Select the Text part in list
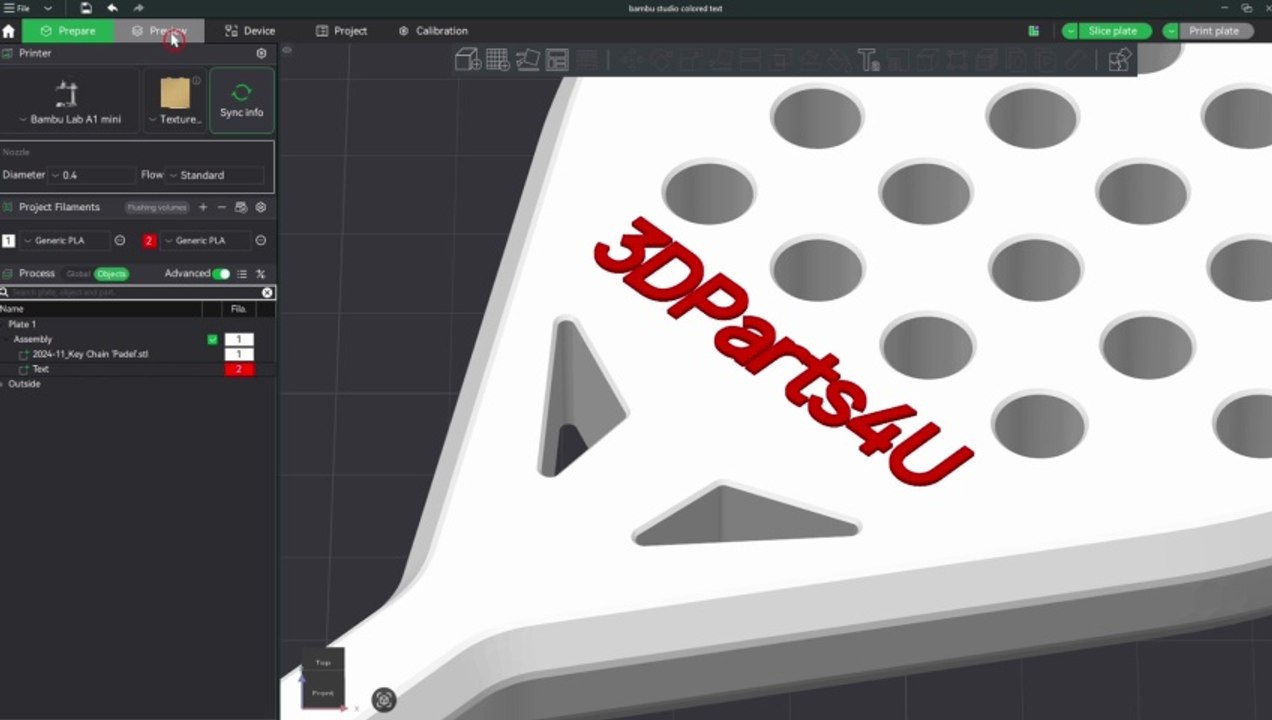 pos(40,369)
